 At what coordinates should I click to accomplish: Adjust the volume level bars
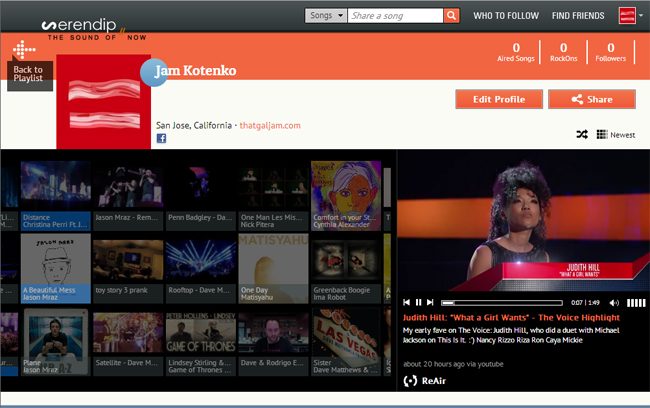pos(636,303)
